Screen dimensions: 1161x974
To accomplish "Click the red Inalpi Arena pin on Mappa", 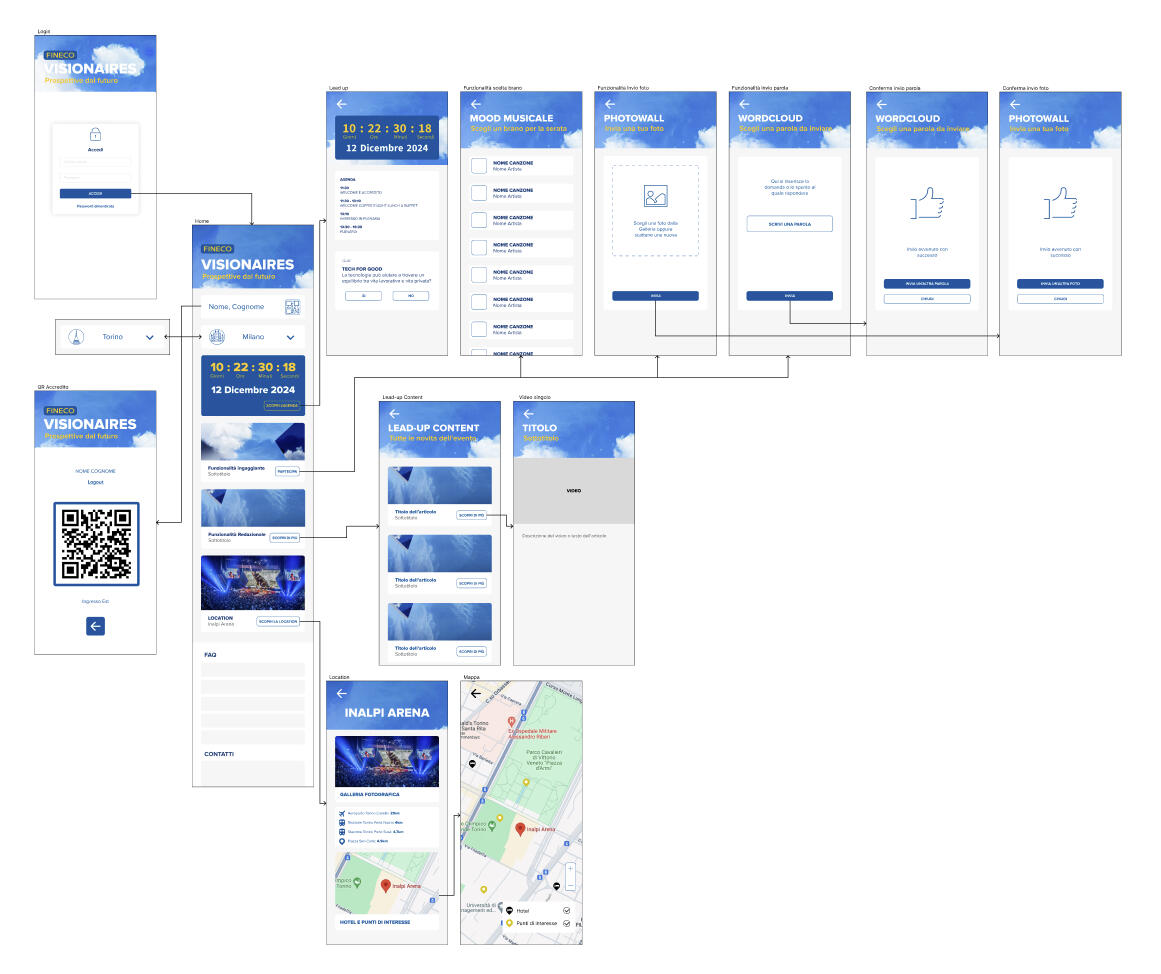I will coord(519,827).
